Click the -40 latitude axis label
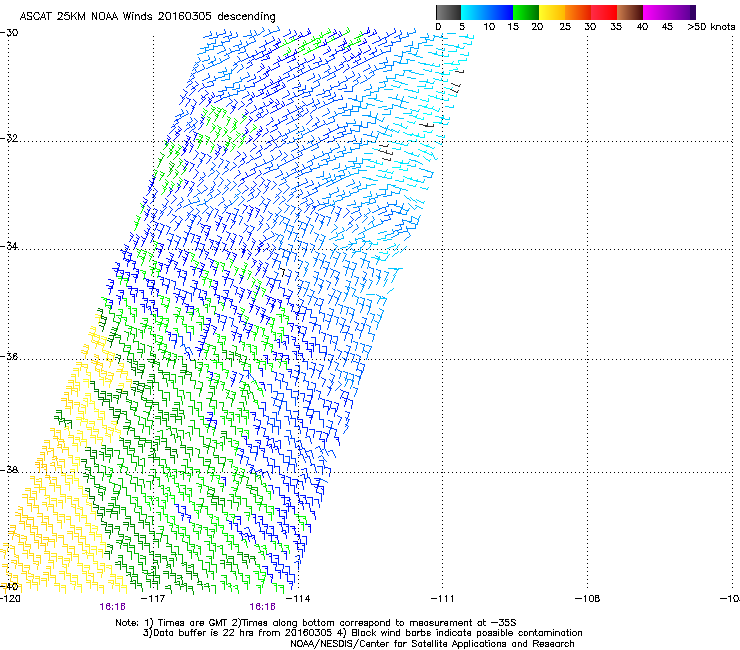This screenshot has height=650, width=740. tap(9, 587)
